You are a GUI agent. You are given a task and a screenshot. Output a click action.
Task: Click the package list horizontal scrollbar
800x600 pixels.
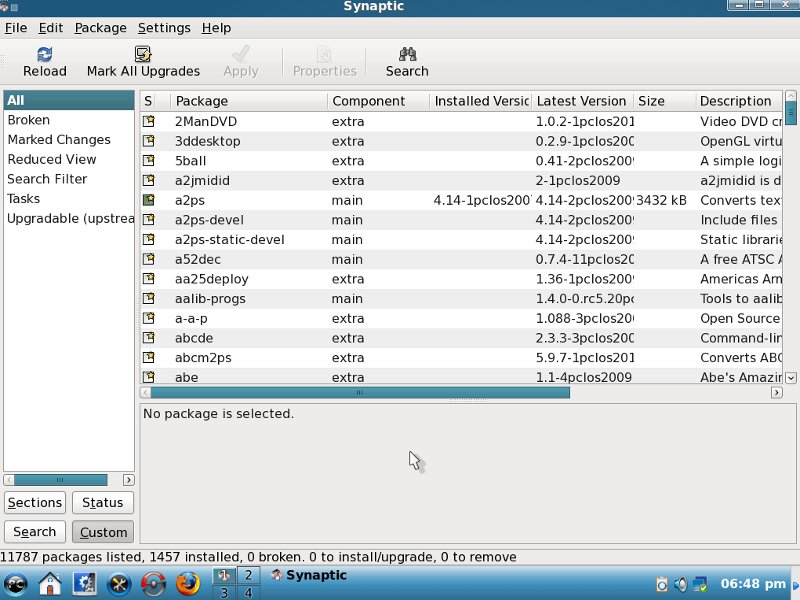coord(360,393)
